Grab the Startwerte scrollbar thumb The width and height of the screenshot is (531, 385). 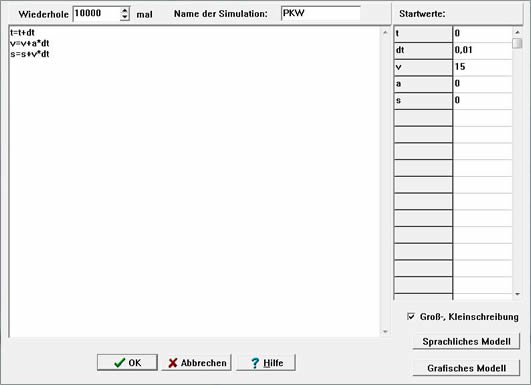click(517, 43)
